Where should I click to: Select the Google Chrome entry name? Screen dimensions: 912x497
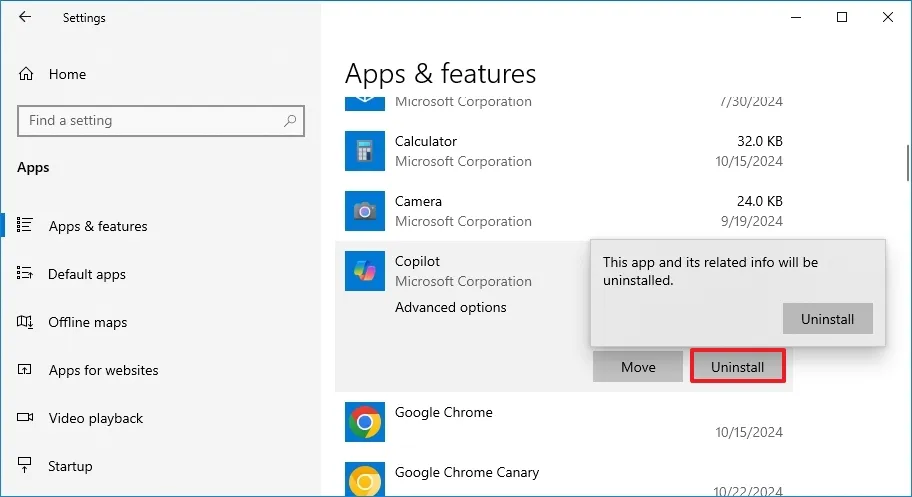point(444,412)
